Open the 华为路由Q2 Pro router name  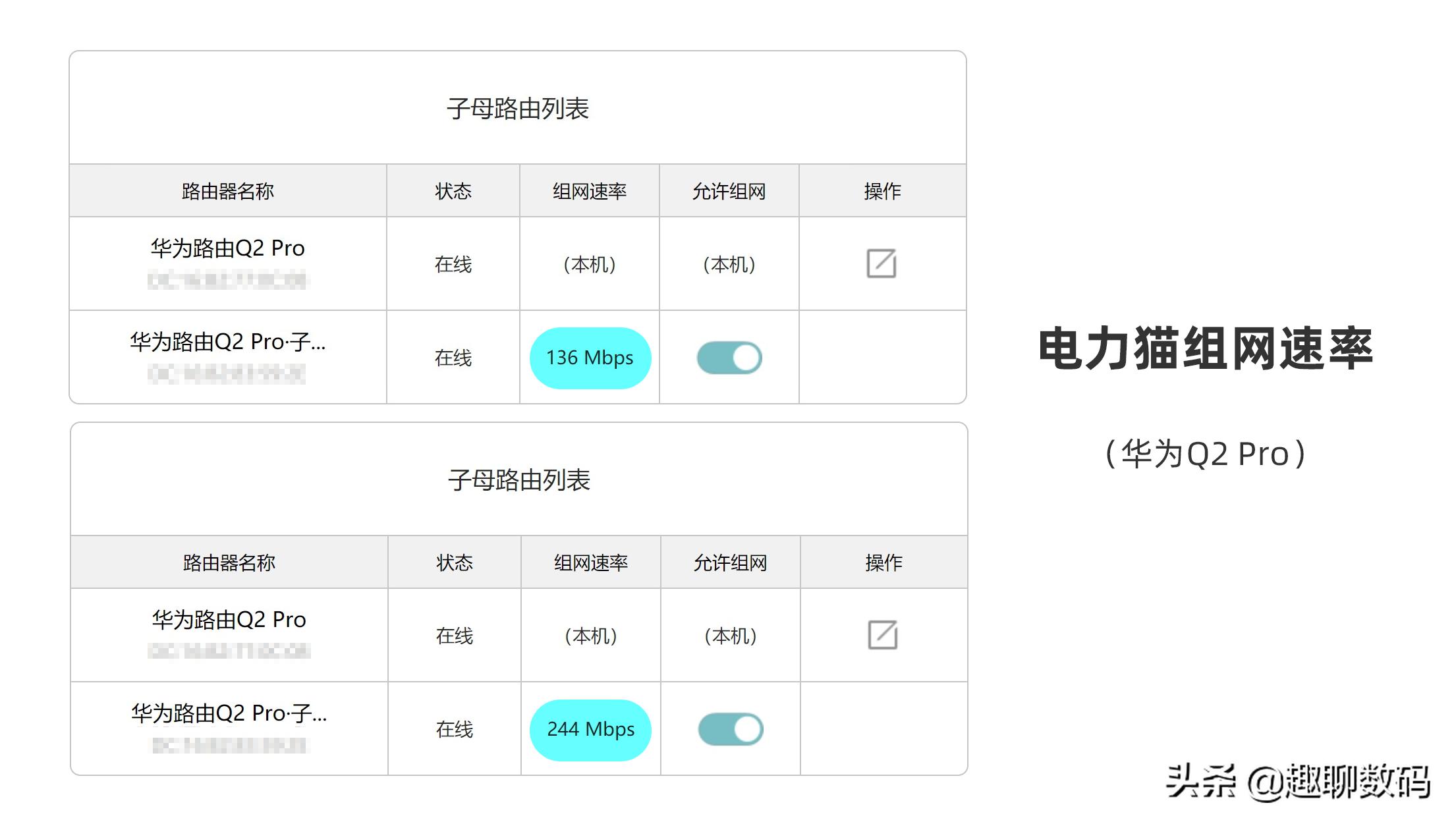(225, 248)
